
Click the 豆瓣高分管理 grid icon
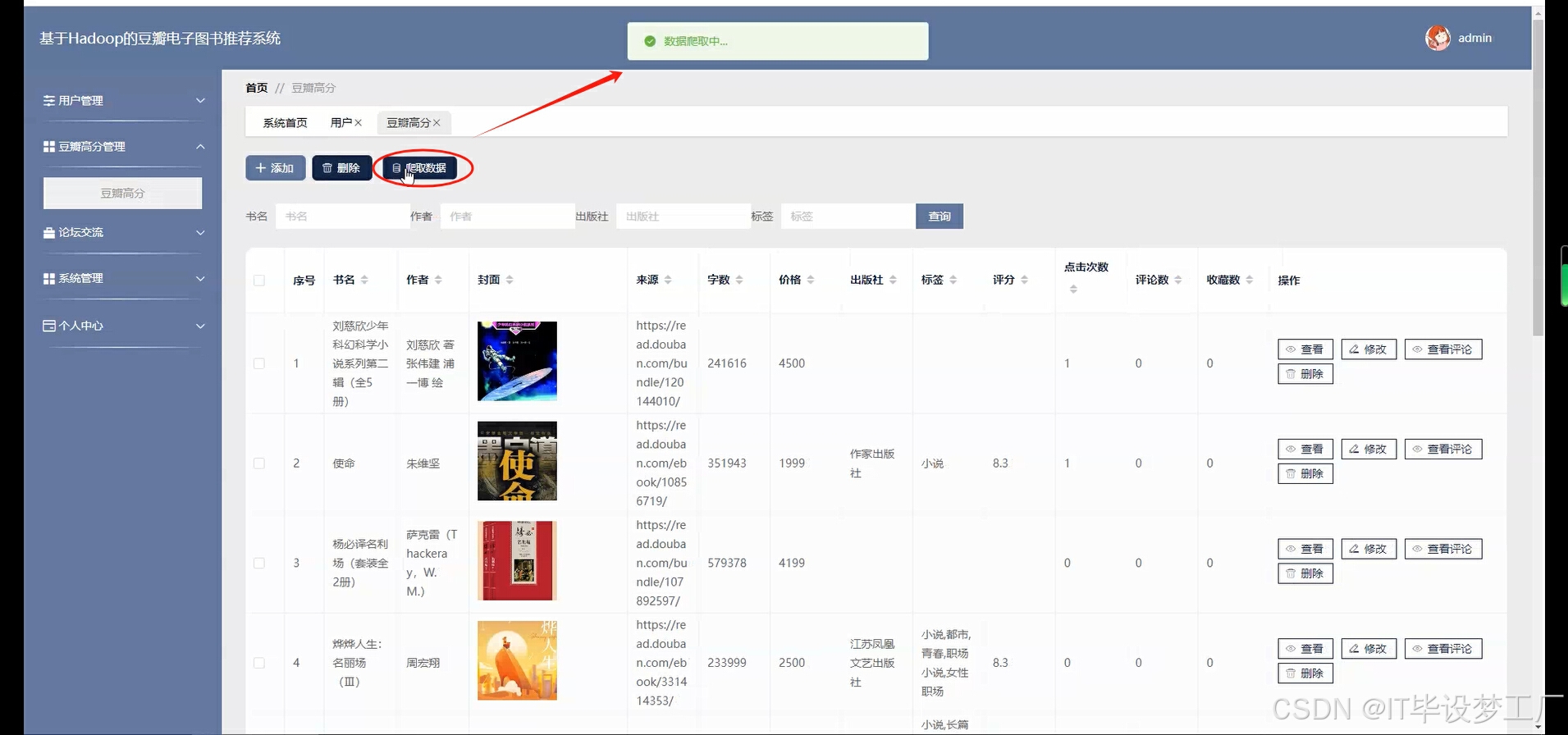point(49,146)
